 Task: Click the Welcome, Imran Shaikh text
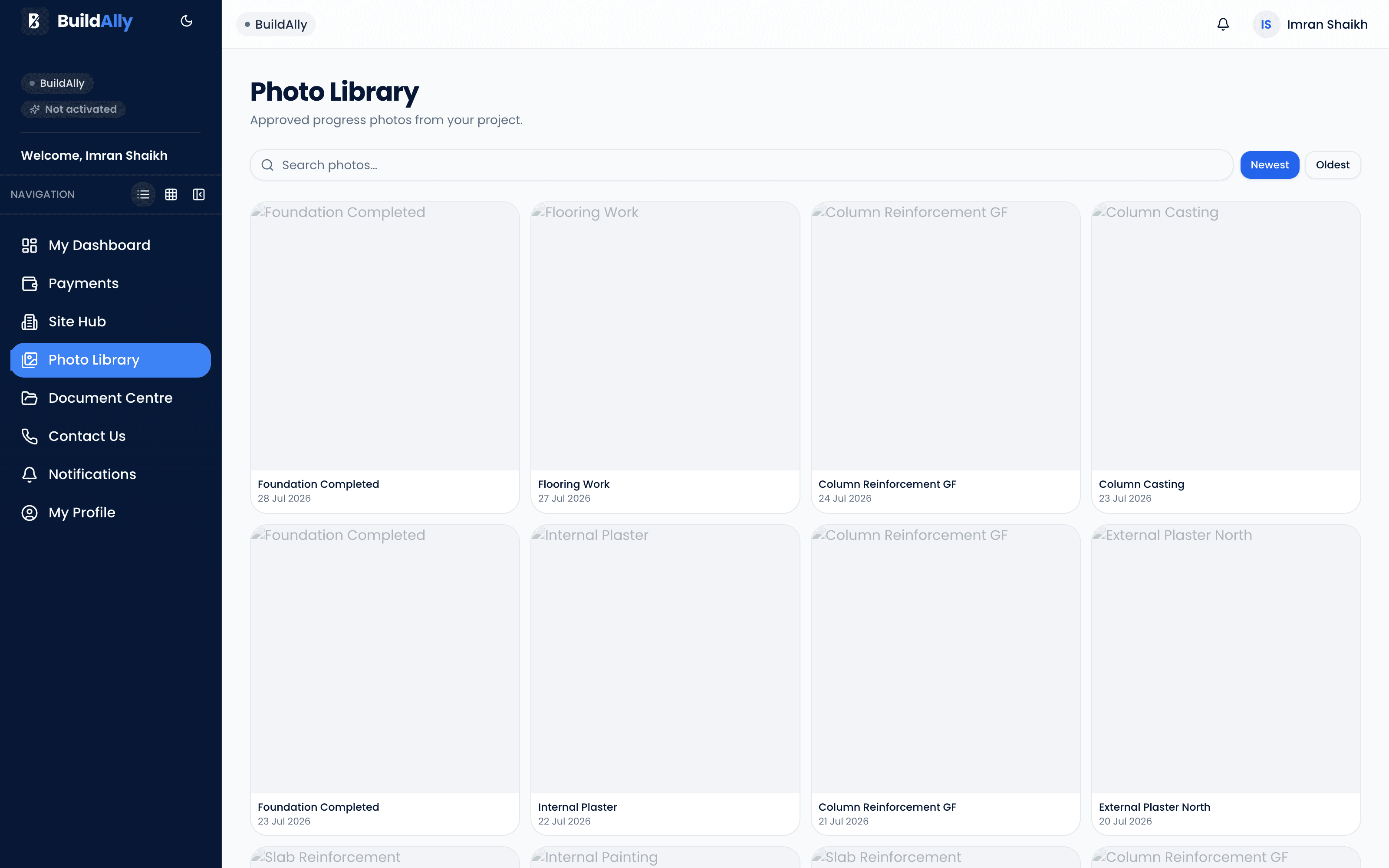click(94, 155)
